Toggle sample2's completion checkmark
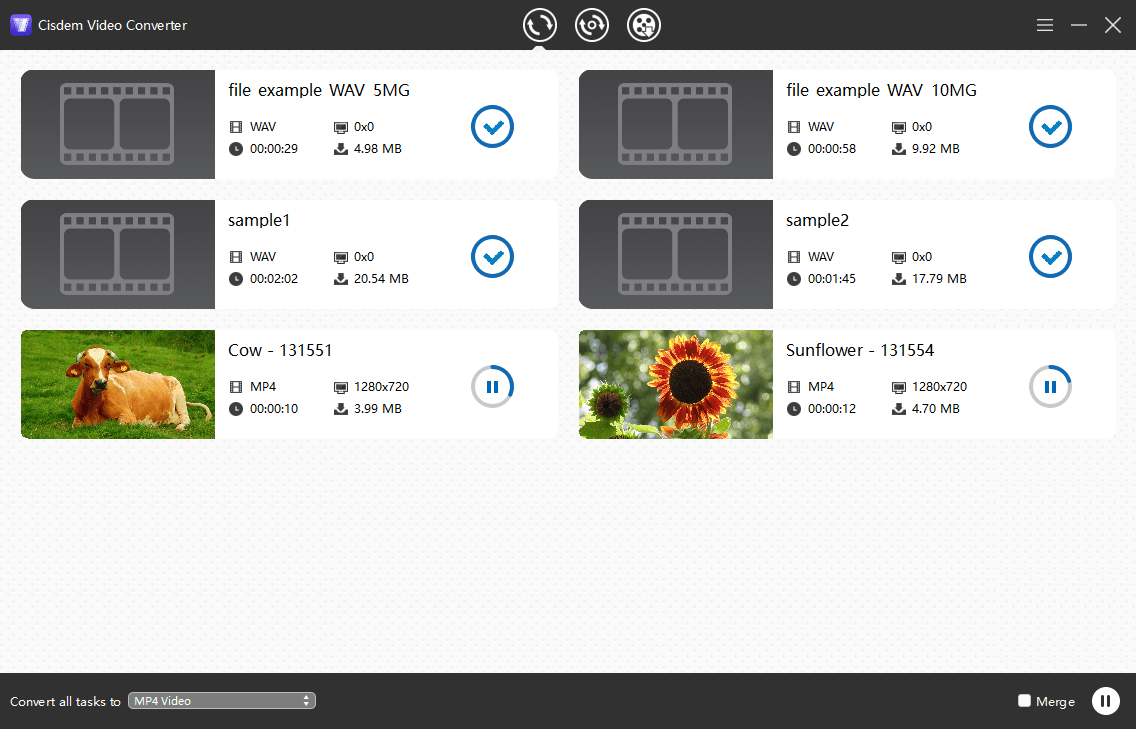1136x729 pixels. click(1050, 257)
